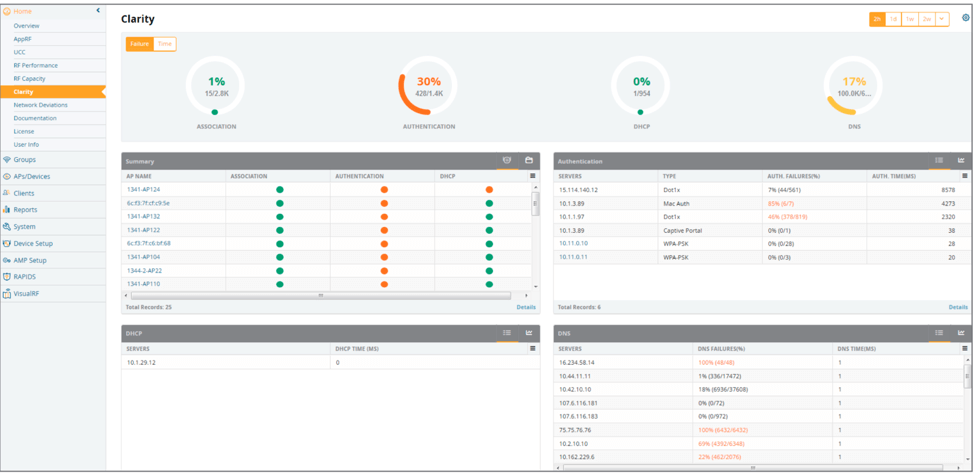Click the folder icon in the Summary header
This screenshot has width=975, height=476.
coord(529,161)
